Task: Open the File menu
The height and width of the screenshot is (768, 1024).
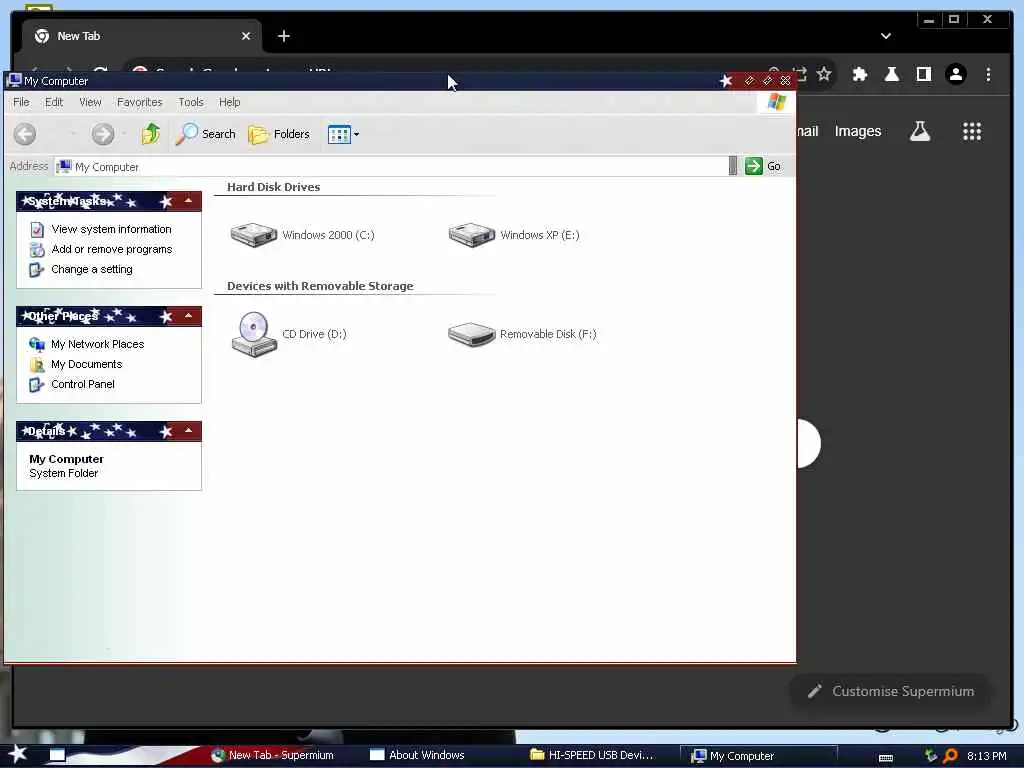Action: click(x=22, y=102)
